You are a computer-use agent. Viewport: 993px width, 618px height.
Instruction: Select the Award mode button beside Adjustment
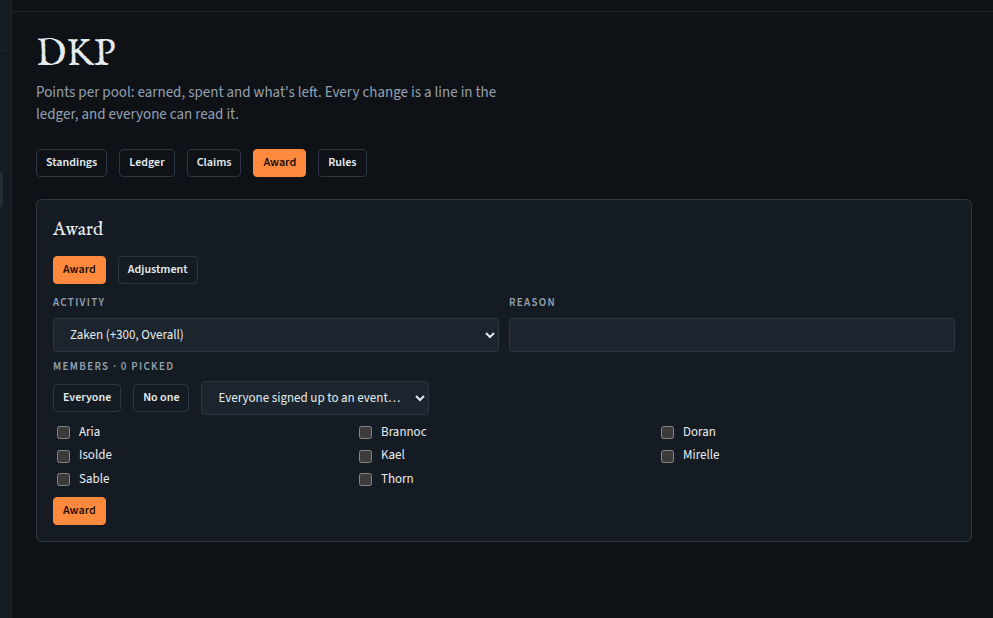tap(79, 270)
